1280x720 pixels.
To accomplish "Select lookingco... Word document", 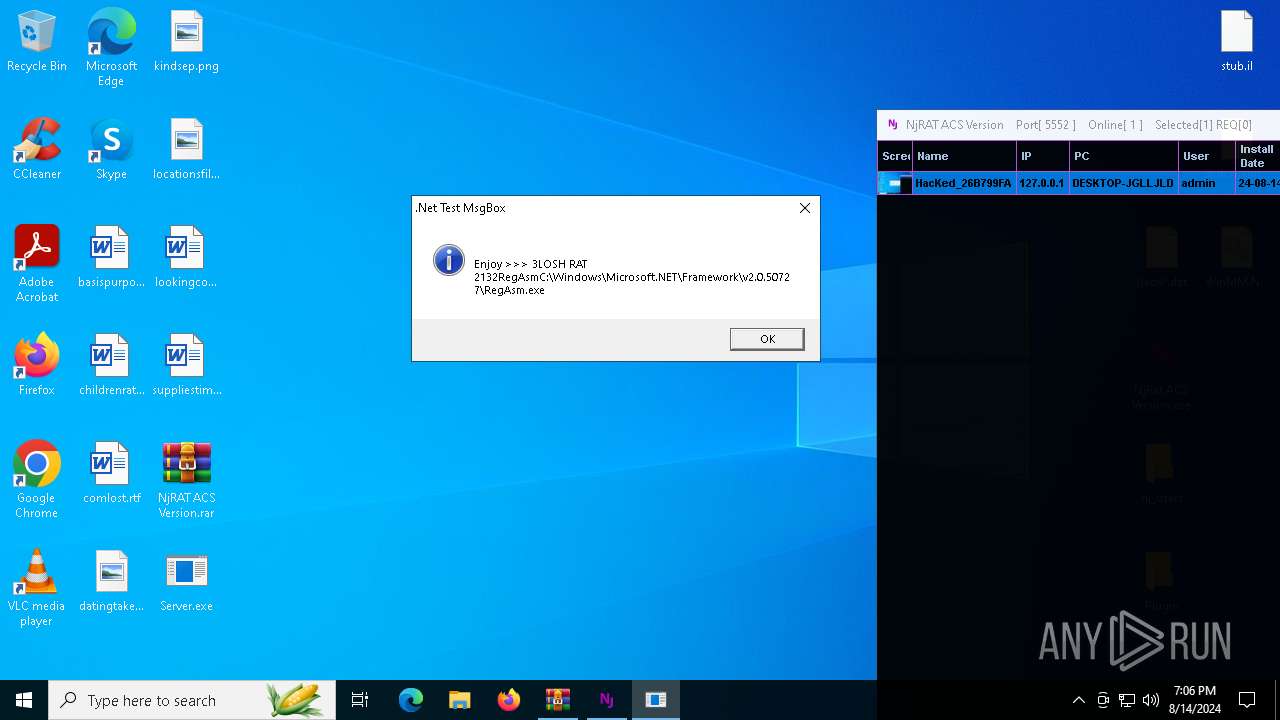I will (186, 258).
